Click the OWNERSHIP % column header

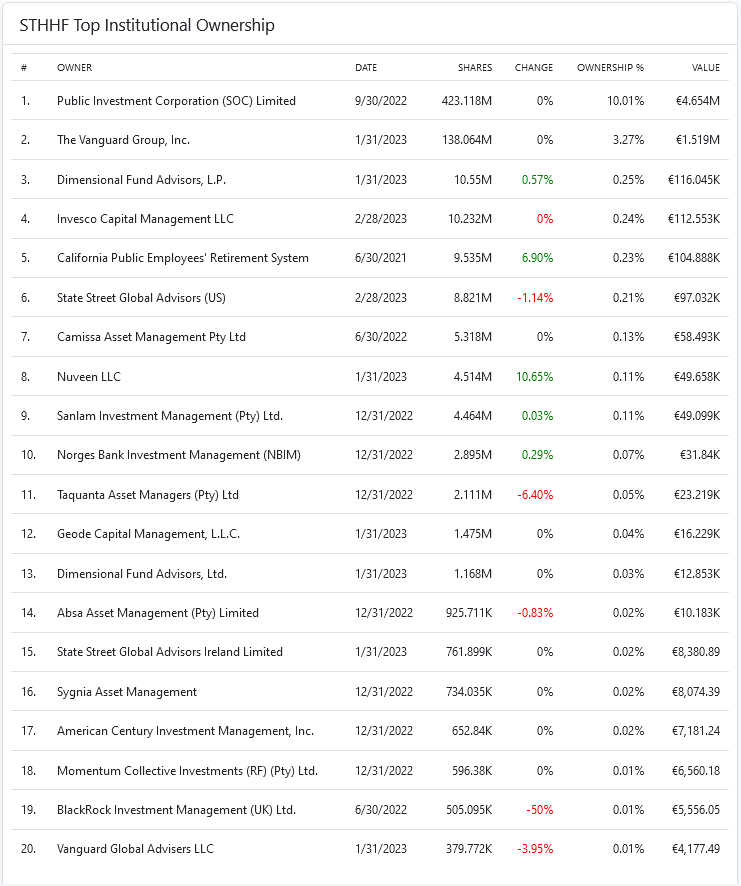click(610, 68)
